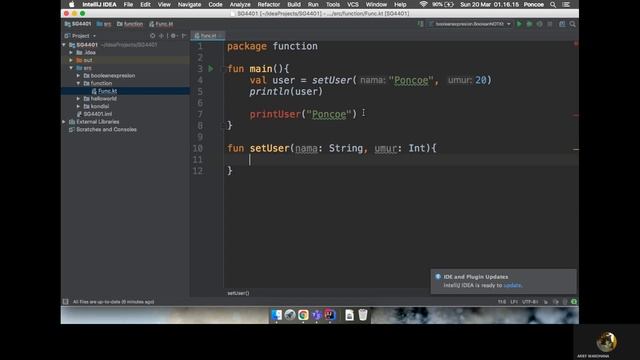This screenshot has height=360, width=640.
Task: Open the File menu
Action: point(128,4)
